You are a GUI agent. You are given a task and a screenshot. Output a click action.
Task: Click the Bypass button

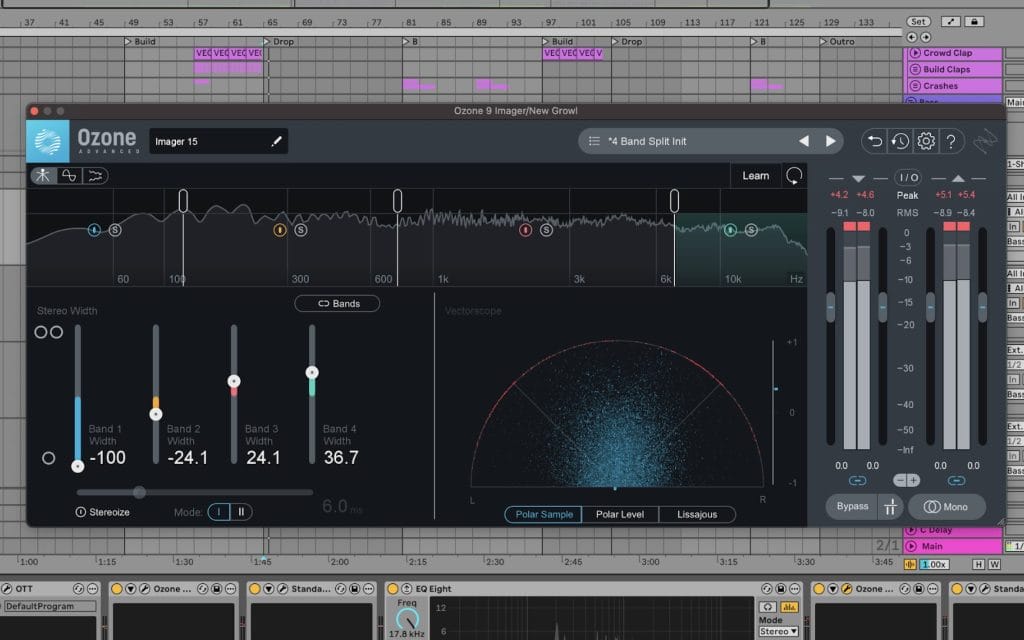852,507
